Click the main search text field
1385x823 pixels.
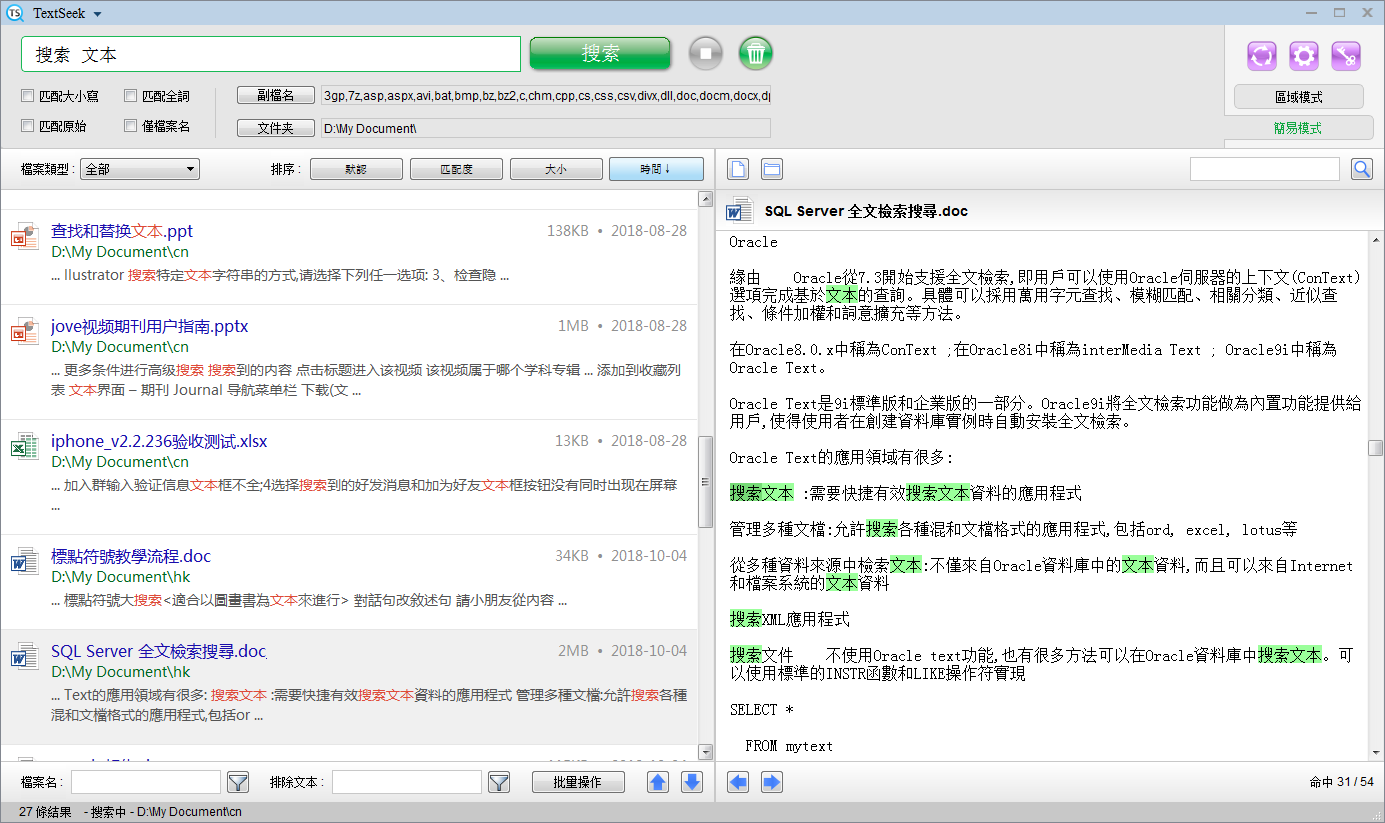[271, 54]
